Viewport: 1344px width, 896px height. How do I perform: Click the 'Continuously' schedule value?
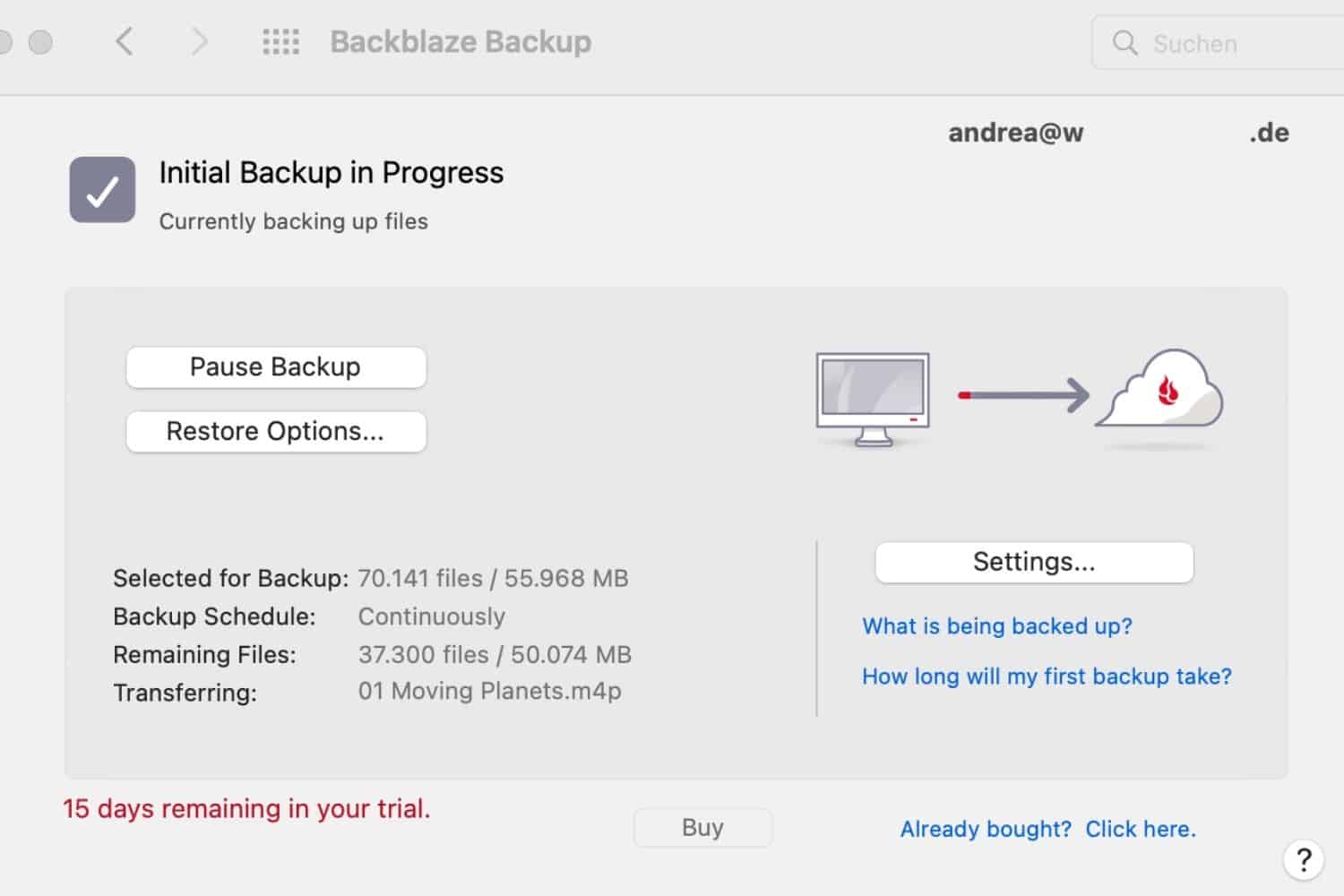(432, 616)
